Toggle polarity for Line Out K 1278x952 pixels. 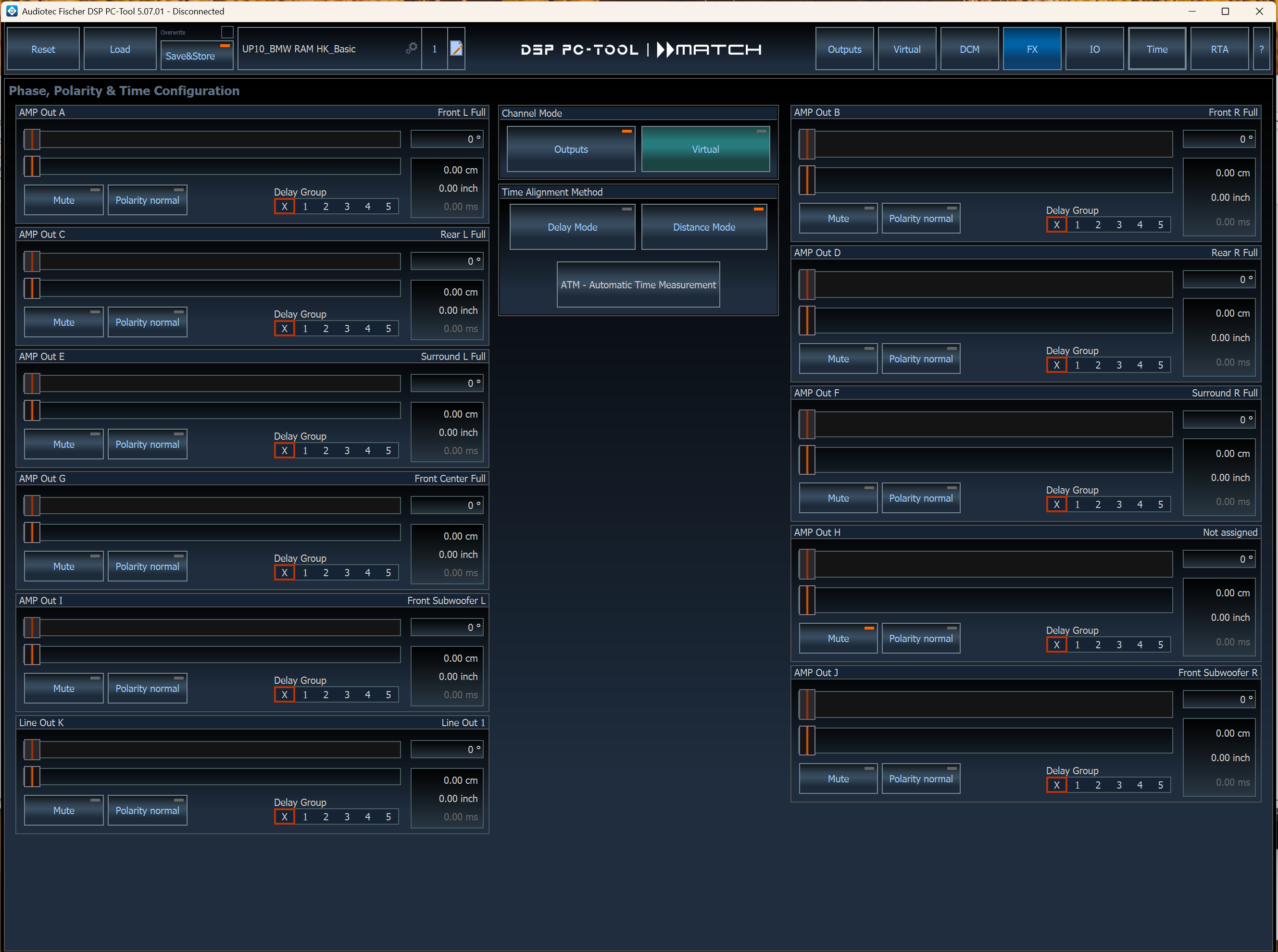point(147,810)
